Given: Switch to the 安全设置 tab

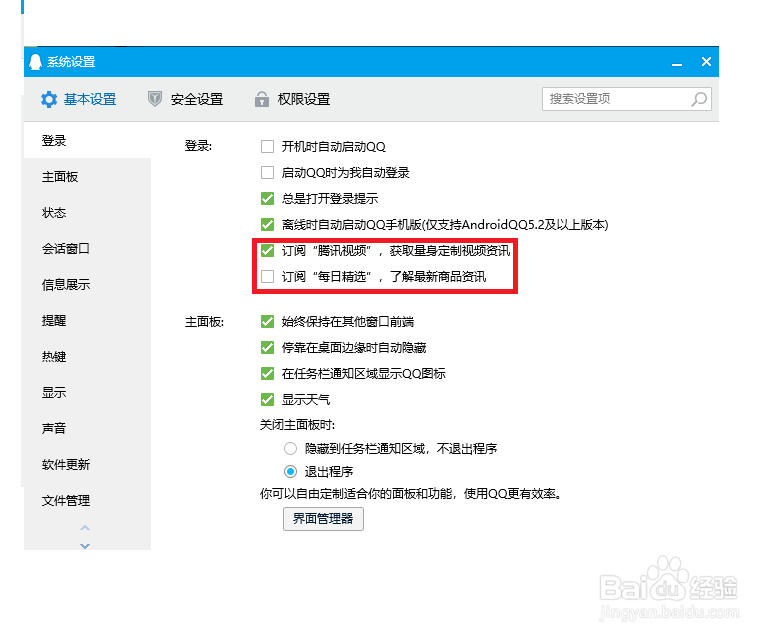Looking at the screenshot, I should (x=185, y=99).
